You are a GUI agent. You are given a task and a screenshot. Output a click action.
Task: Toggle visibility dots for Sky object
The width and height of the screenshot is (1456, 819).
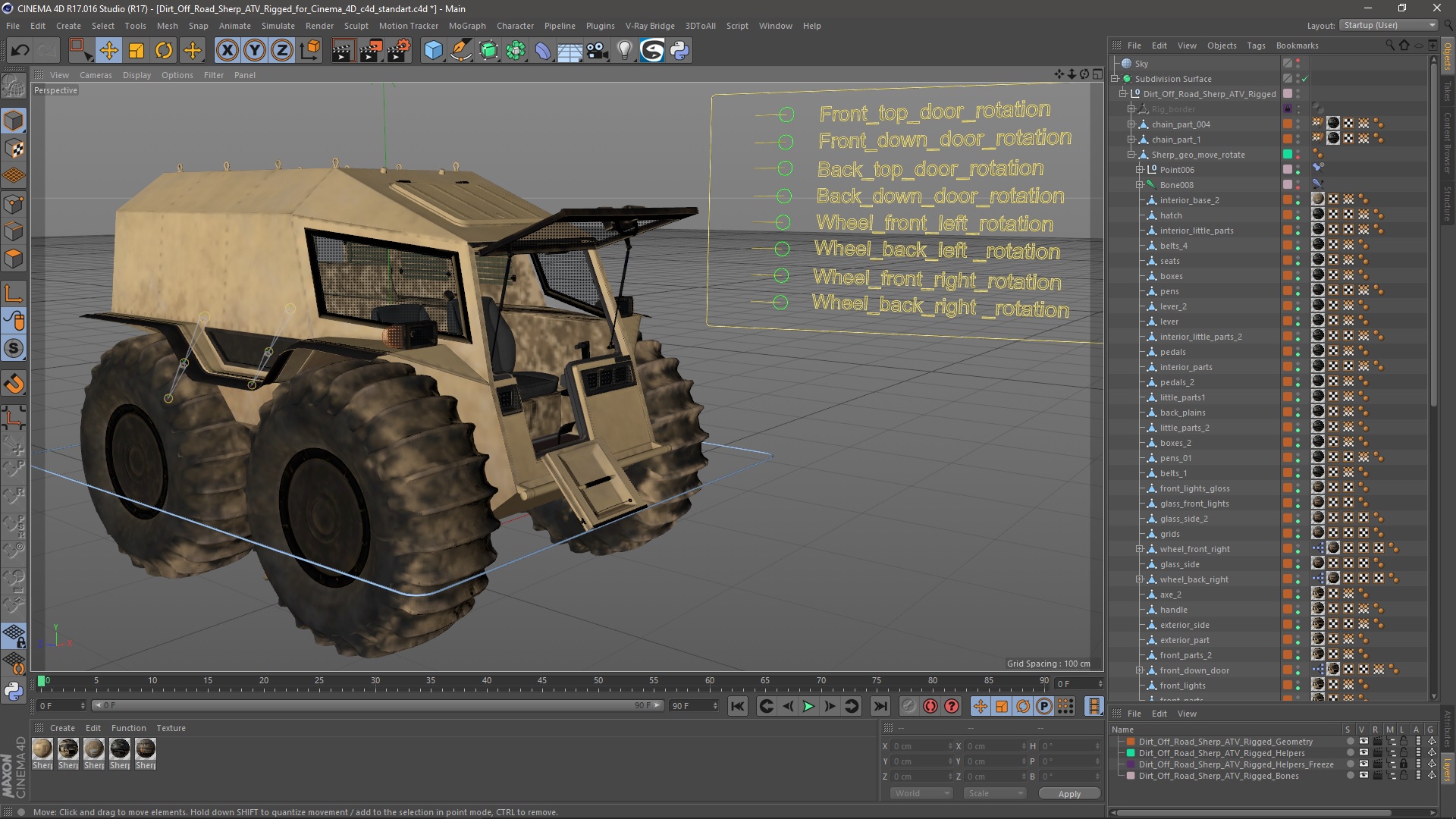point(1298,64)
